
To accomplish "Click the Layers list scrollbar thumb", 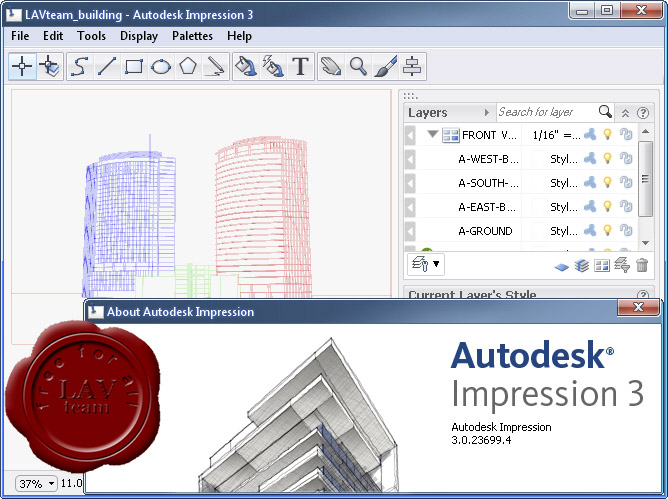I will pyautogui.click(x=645, y=179).
